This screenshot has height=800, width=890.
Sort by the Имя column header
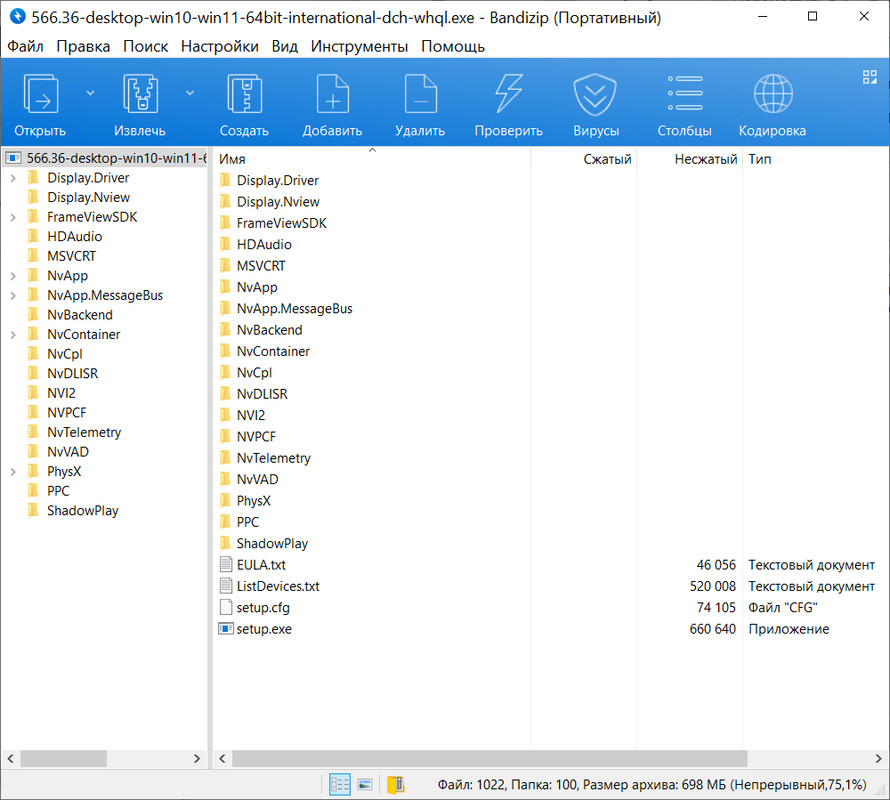(x=372, y=159)
